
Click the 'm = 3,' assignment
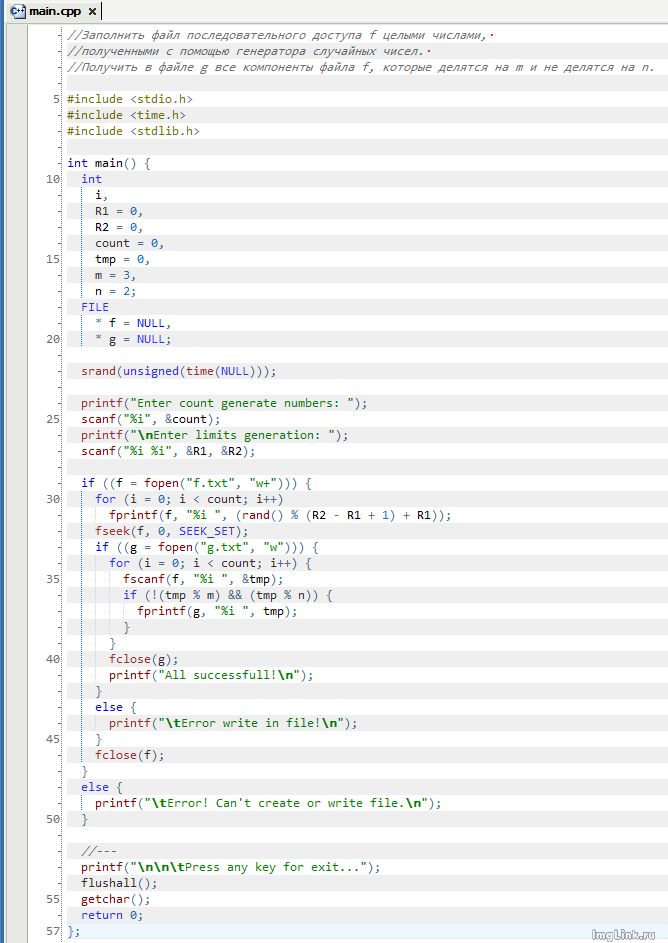[115, 275]
